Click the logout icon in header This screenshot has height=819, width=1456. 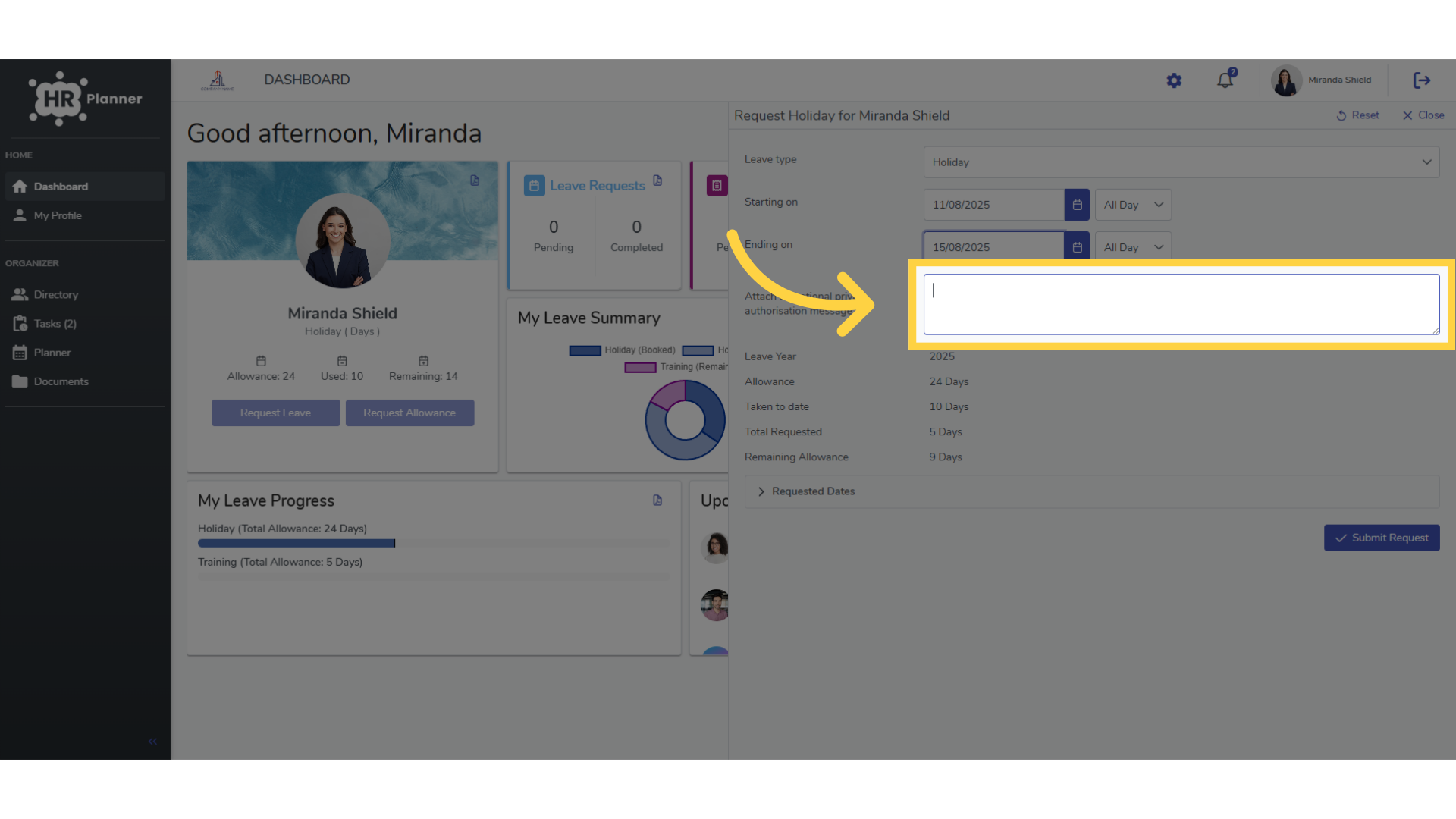pos(1422,80)
